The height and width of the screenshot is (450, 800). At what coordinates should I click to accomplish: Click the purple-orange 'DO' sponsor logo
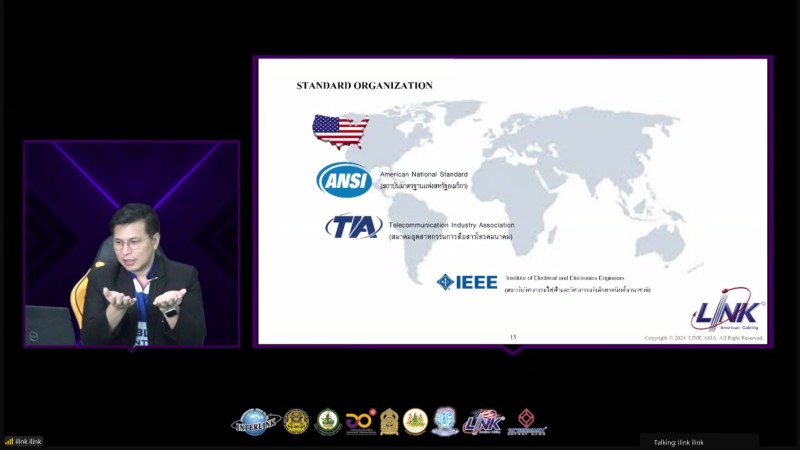click(361, 421)
